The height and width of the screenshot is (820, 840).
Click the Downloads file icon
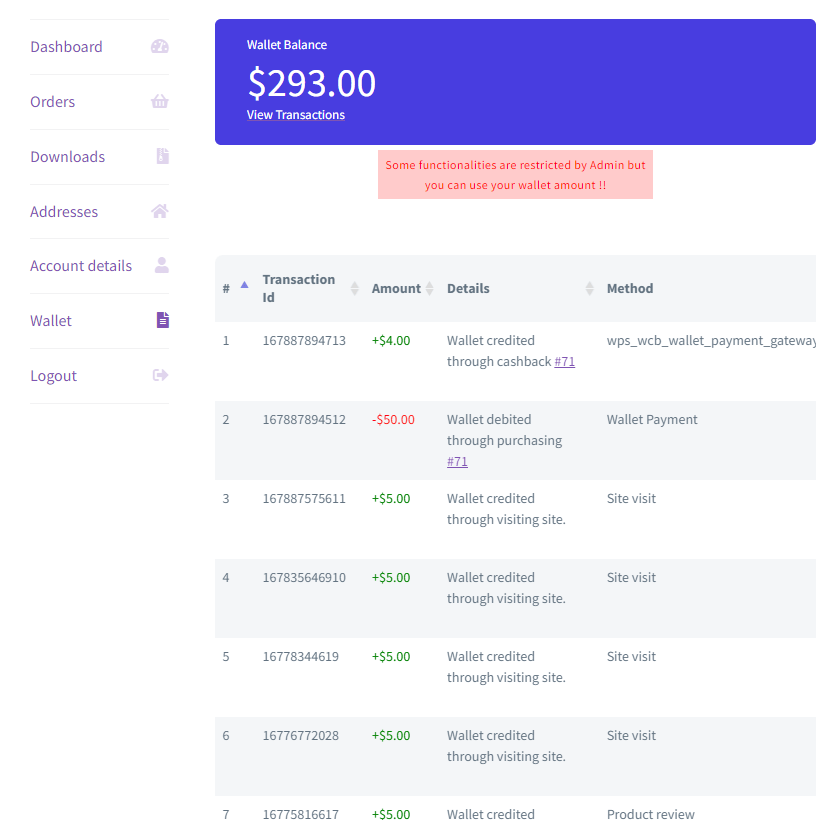click(x=162, y=156)
